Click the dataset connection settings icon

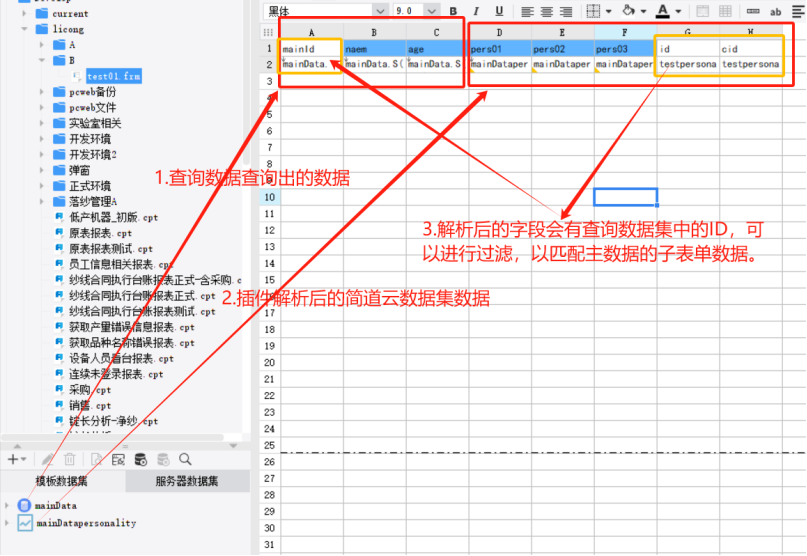tap(118, 459)
